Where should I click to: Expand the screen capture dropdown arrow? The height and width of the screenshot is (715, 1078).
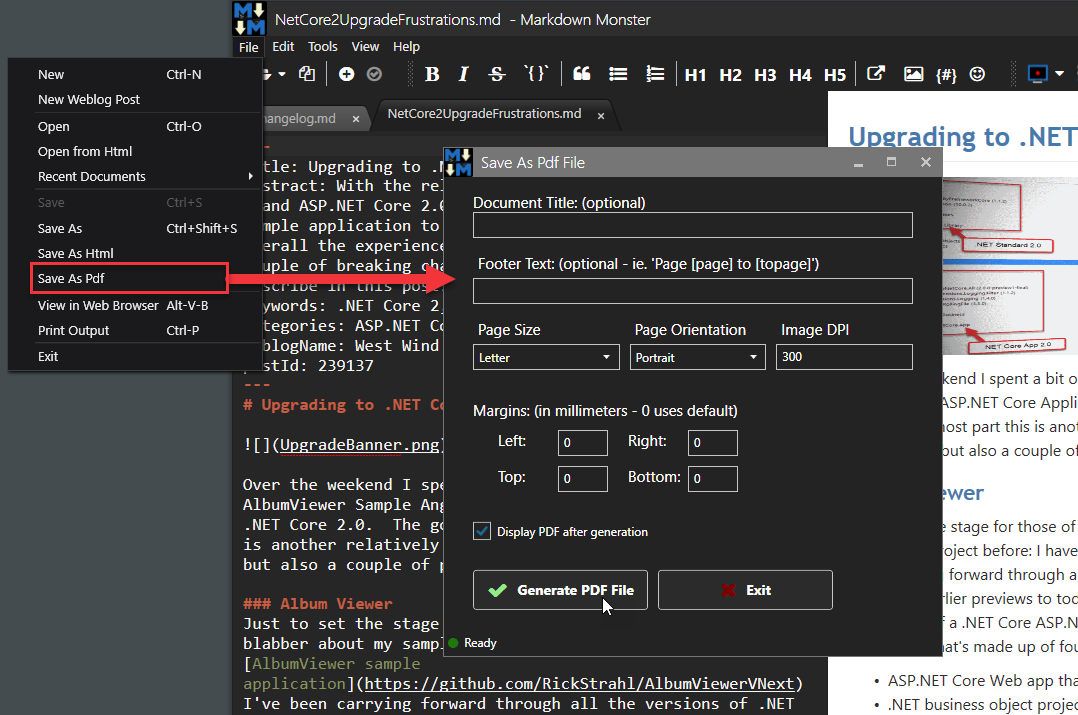click(x=1059, y=74)
